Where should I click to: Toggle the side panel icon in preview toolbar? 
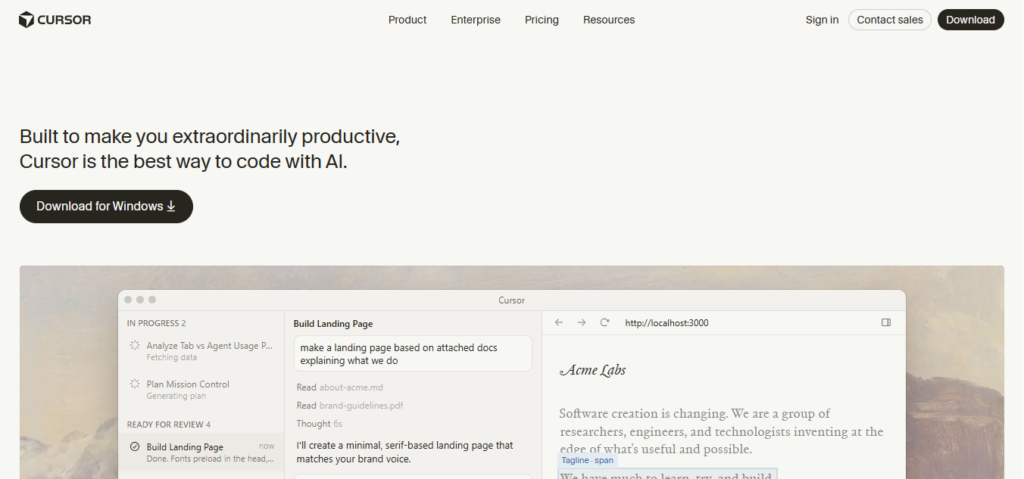pyautogui.click(x=886, y=323)
